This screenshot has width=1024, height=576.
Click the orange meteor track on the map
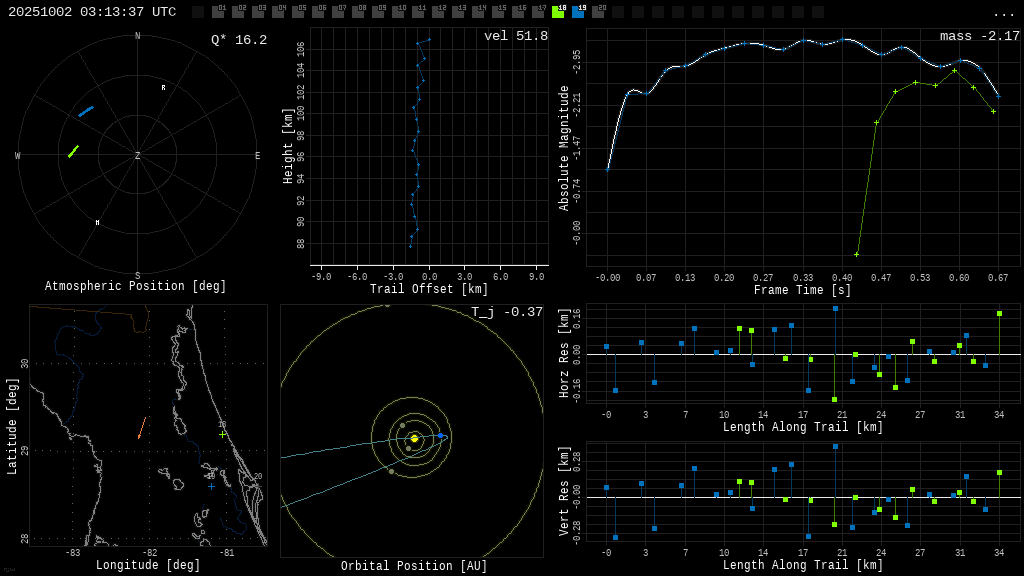click(x=142, y=428)
